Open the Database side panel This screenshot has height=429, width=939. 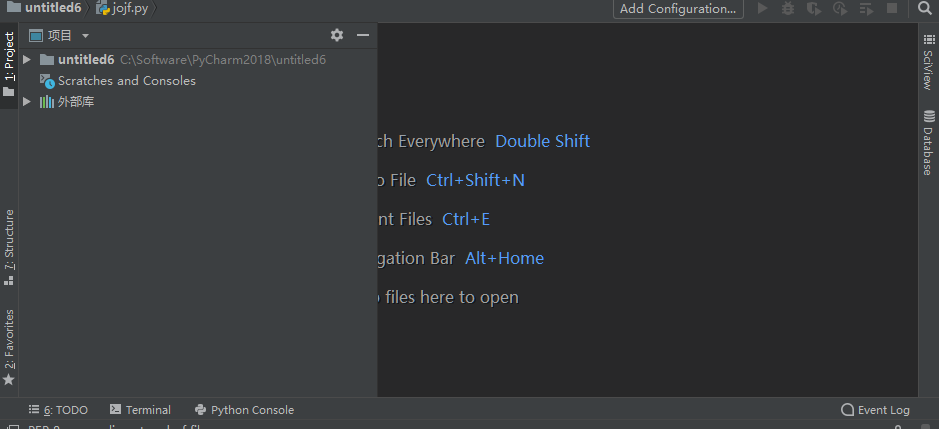(x=928, y=143)
